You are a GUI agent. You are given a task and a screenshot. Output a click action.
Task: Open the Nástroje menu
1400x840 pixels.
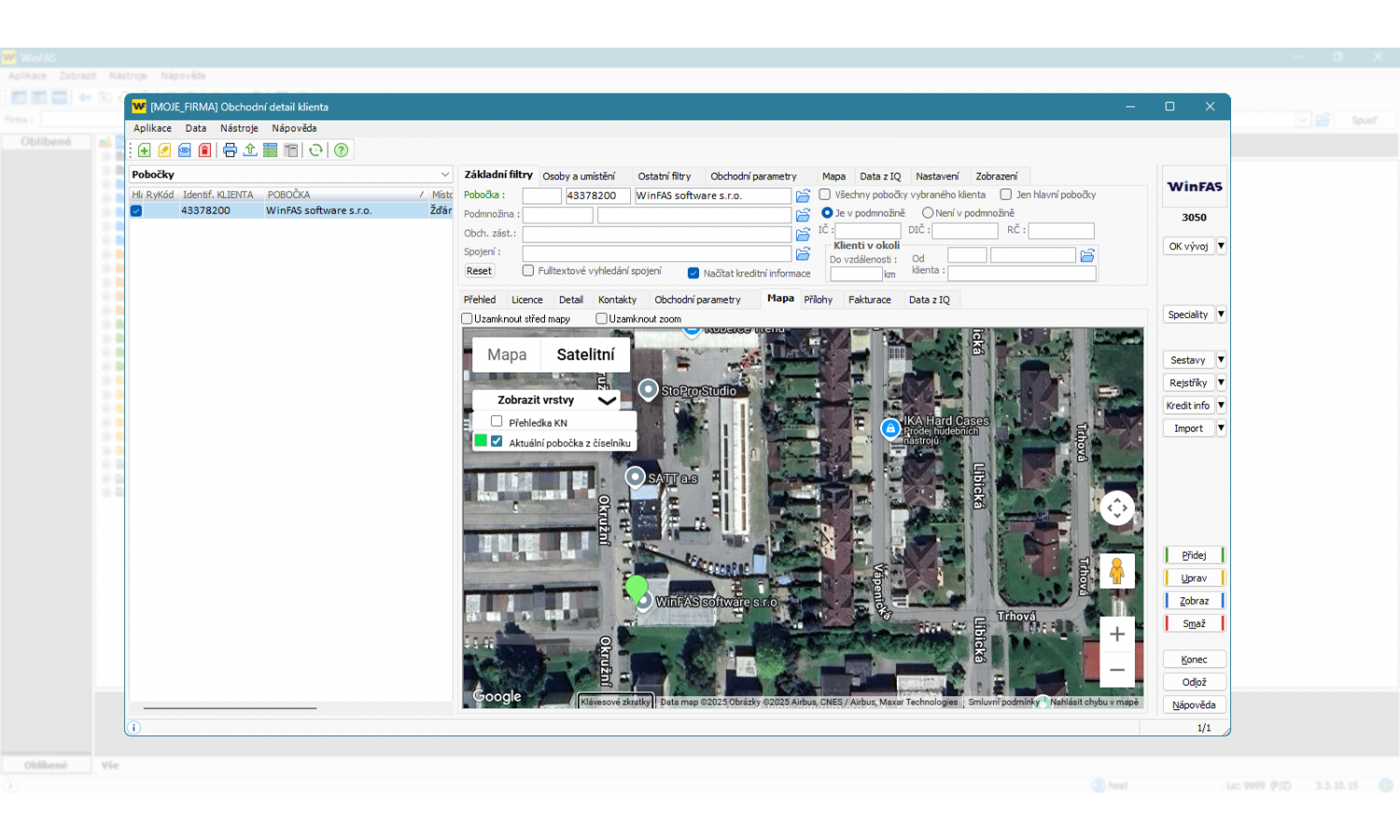coord(239,129)
